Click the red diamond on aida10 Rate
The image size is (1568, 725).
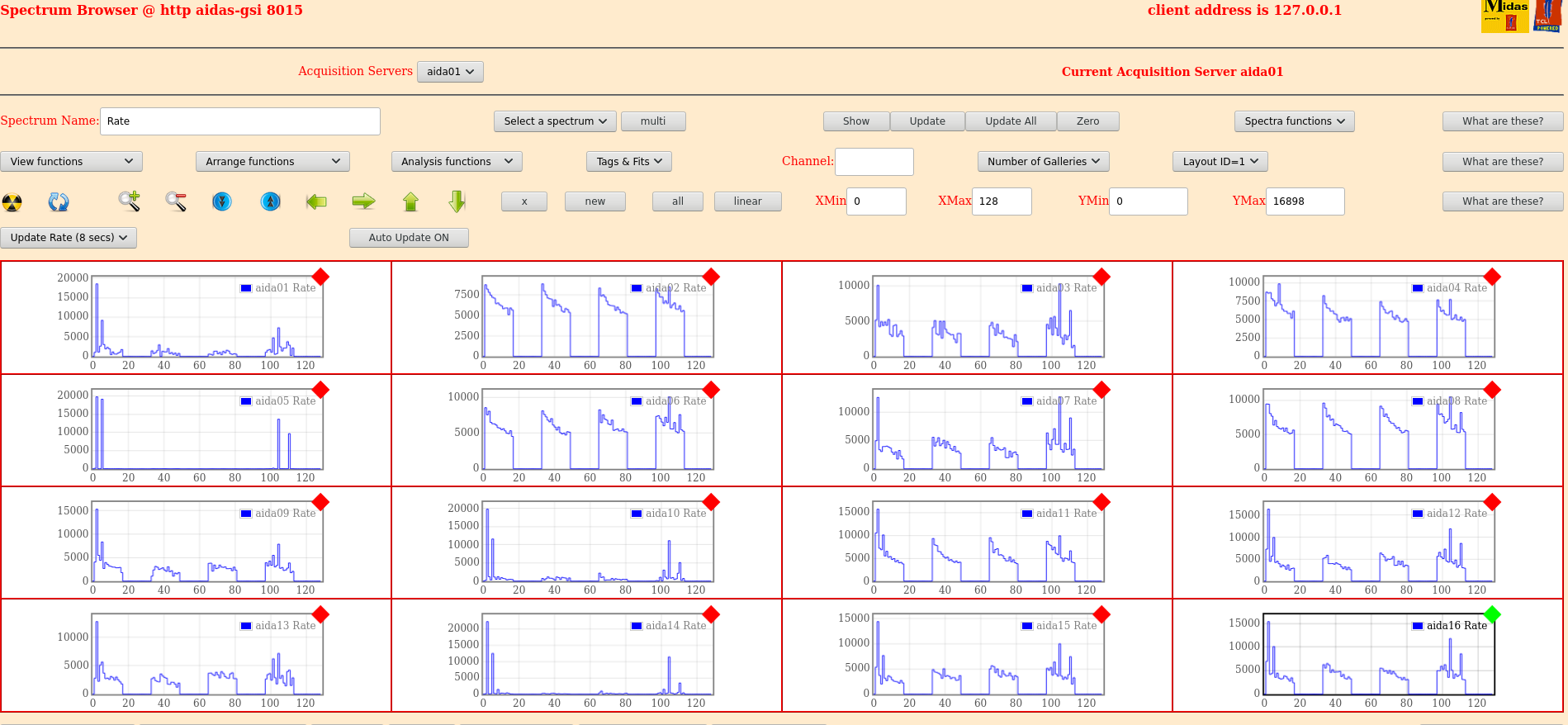pyautogui.click(x=711, y=502)
